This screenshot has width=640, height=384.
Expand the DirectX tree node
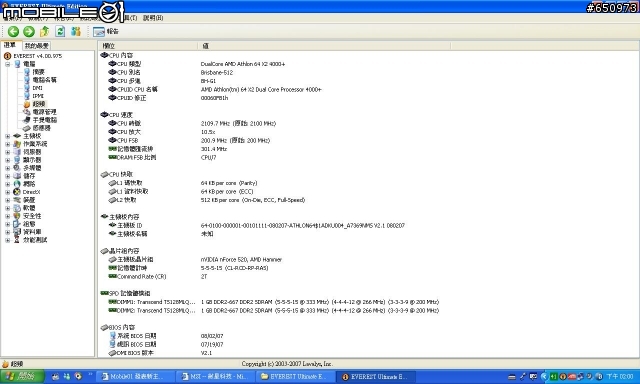7,192
